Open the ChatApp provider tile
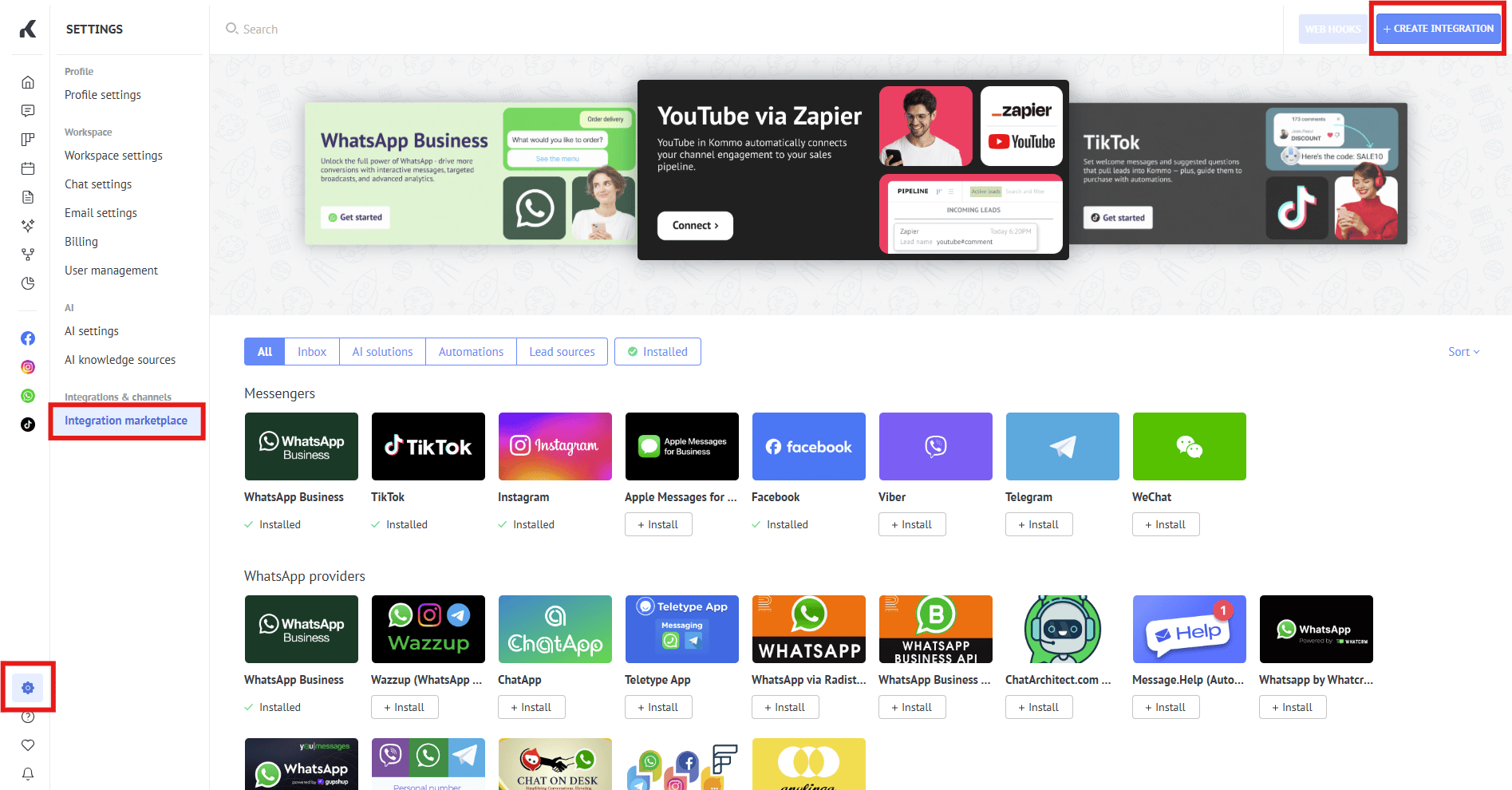 point(555,629)
